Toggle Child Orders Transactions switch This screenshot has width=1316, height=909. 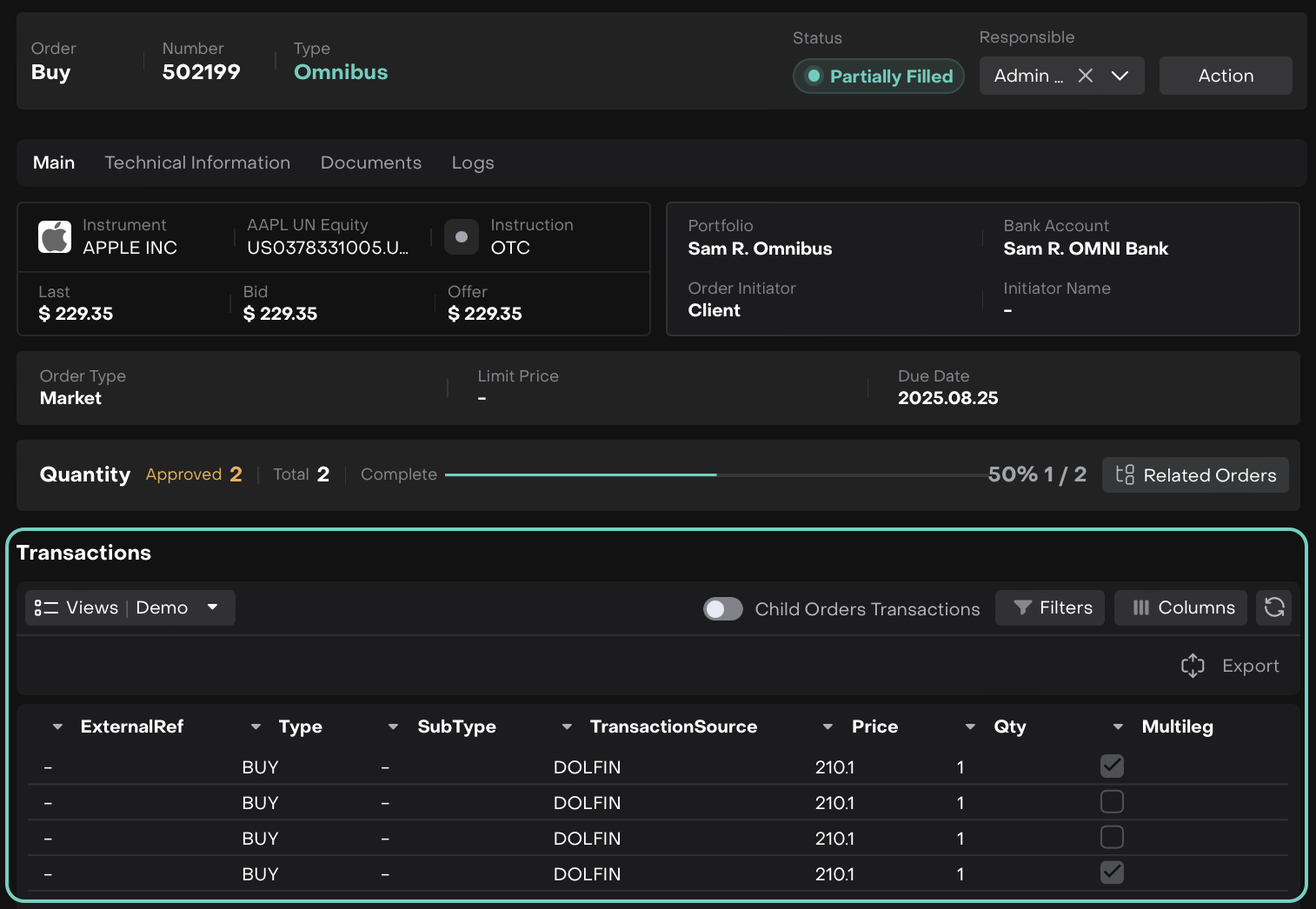pos(722,609)
